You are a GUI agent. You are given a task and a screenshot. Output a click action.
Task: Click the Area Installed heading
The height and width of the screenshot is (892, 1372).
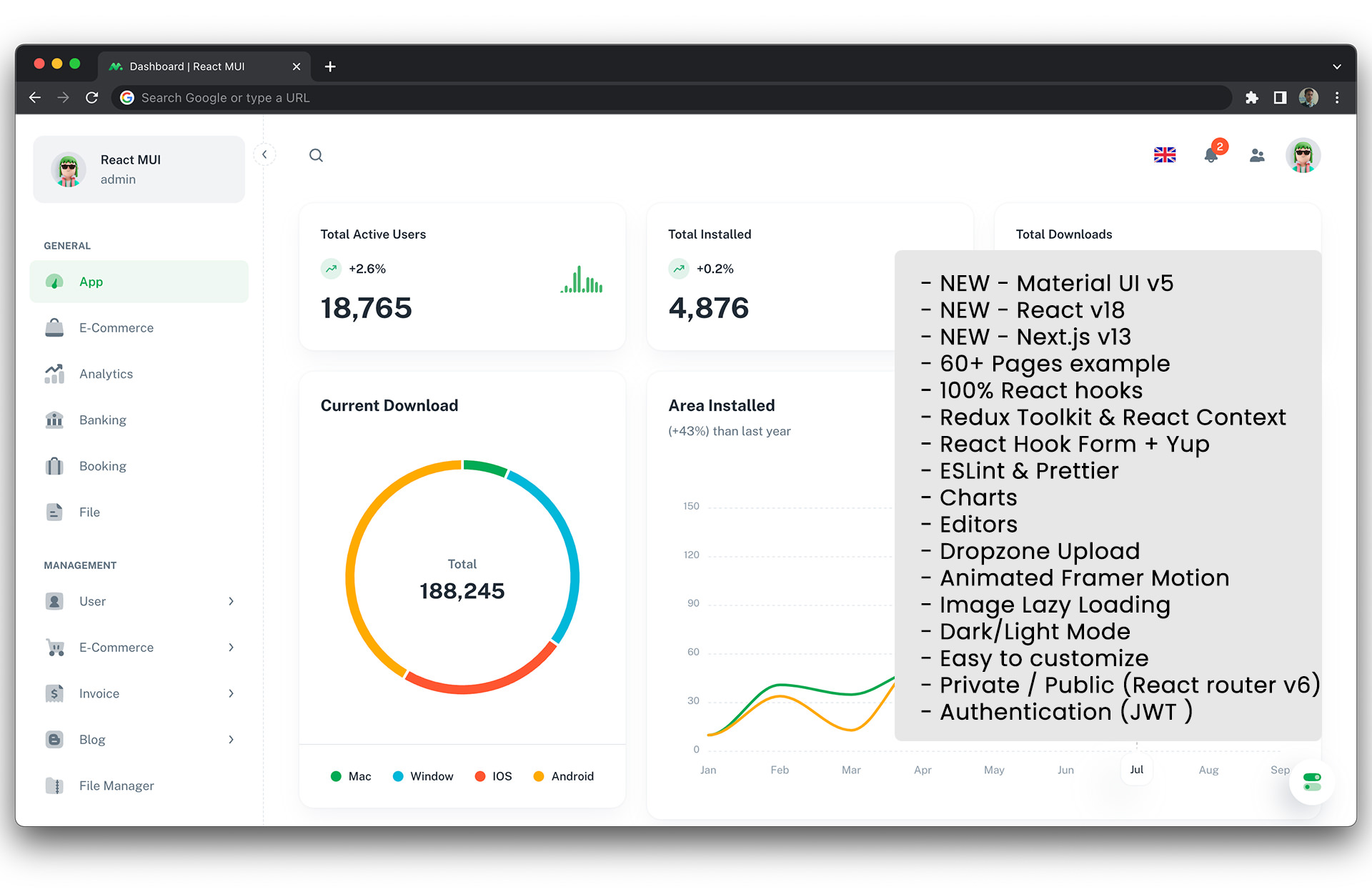click(722, 405)
